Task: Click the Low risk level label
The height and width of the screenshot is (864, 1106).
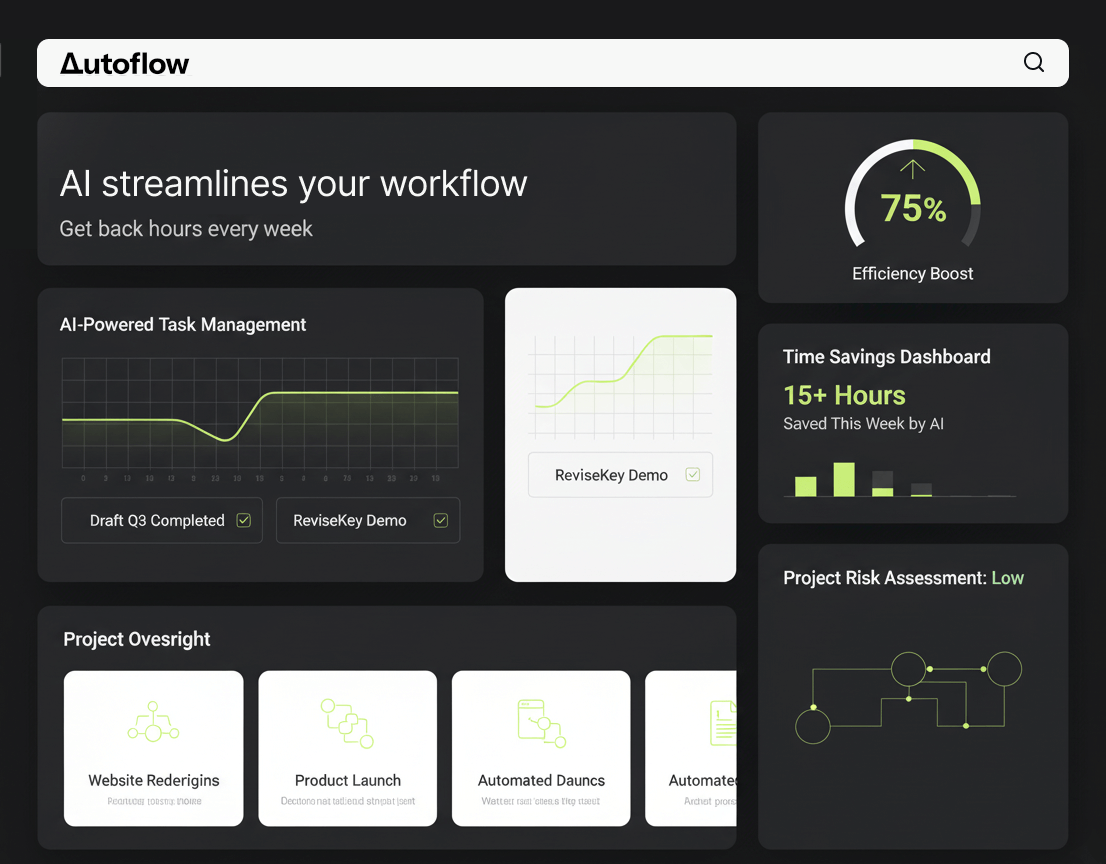Action: tap(1007, 578)
